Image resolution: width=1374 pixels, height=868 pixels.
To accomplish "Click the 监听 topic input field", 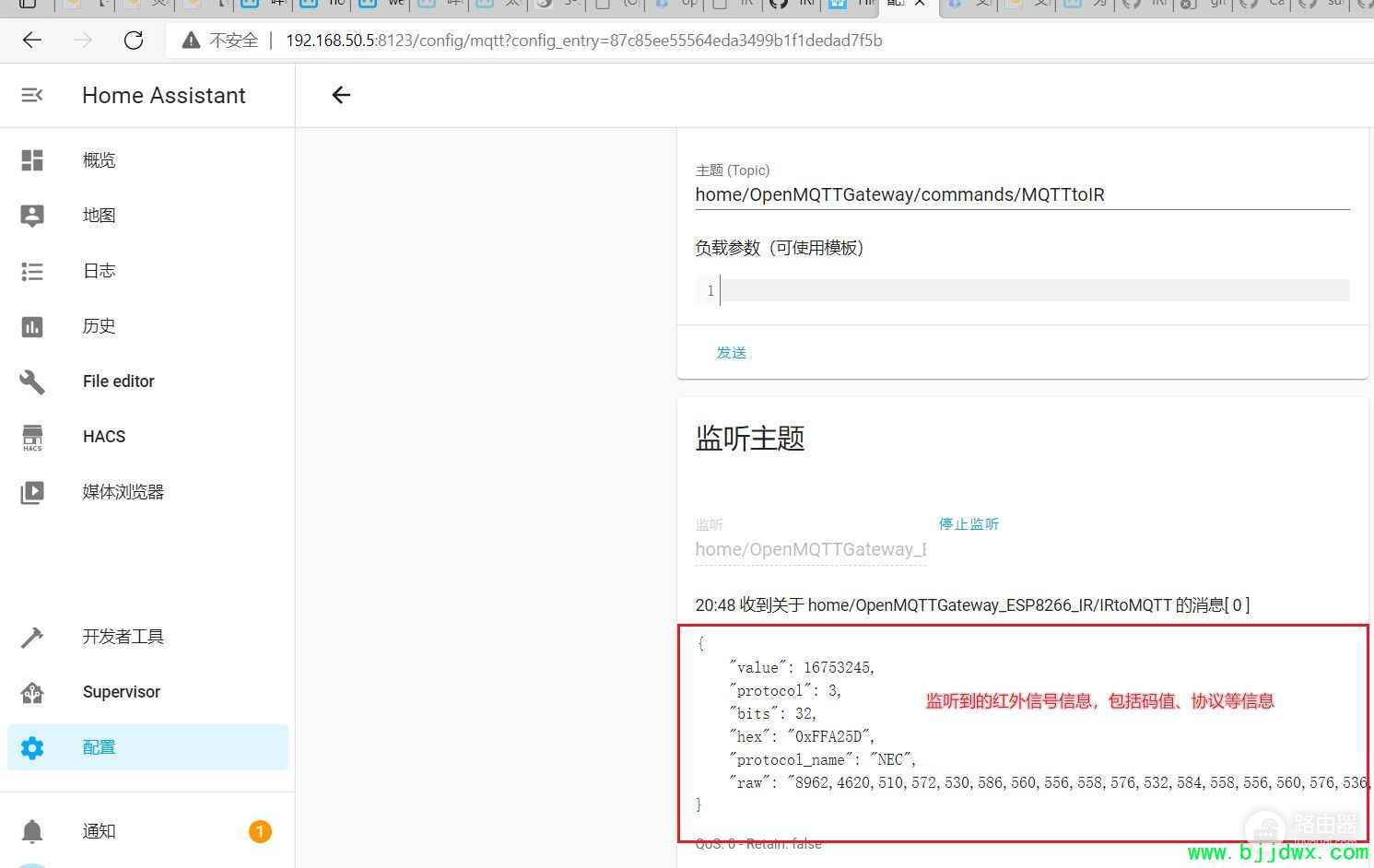I will tap(810, 549).
